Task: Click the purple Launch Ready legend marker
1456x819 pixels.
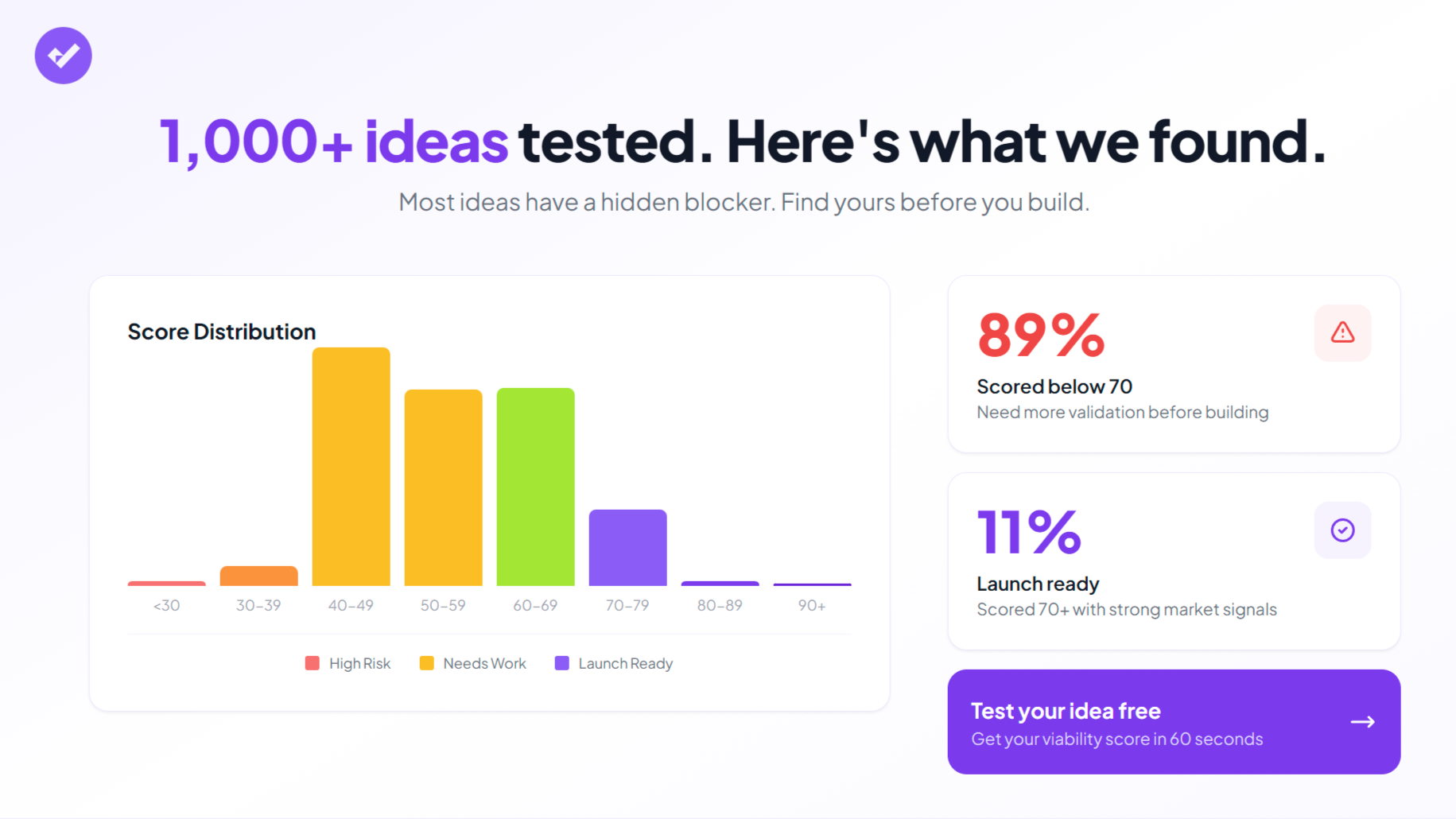Action: [562, 662]
